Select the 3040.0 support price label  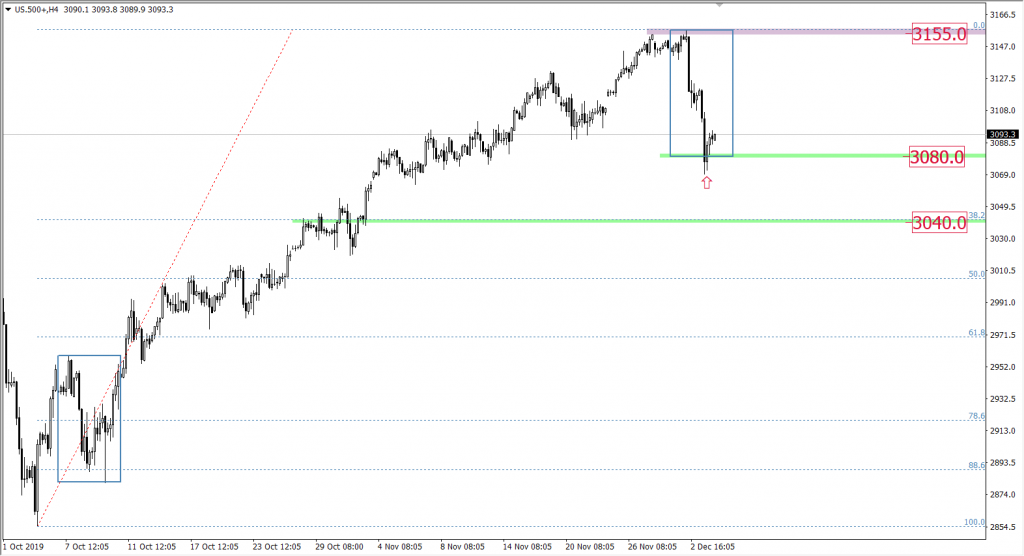click(x=939, y=223)
